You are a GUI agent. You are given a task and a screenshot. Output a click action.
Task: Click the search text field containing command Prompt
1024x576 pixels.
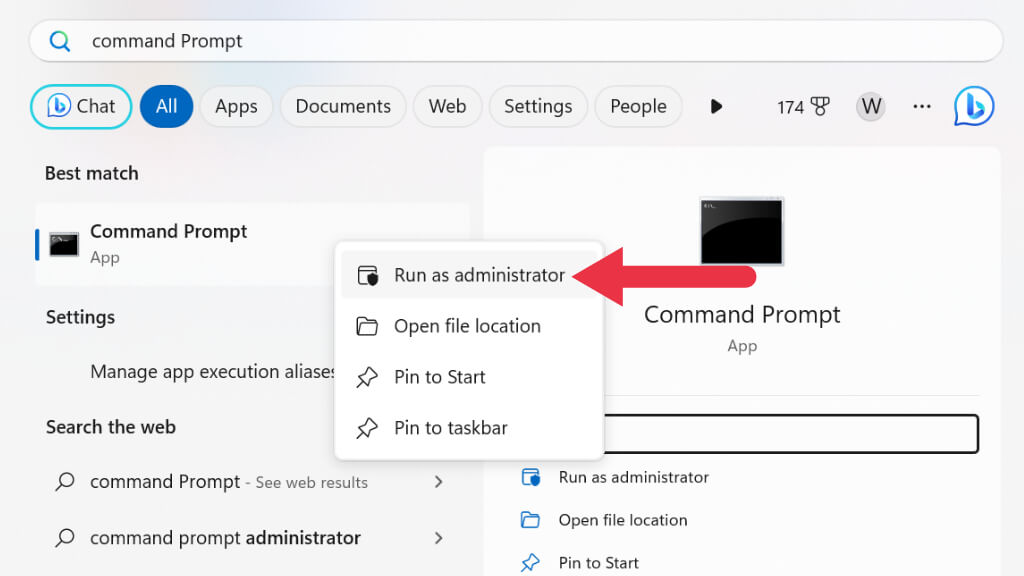tap(516, 41)
